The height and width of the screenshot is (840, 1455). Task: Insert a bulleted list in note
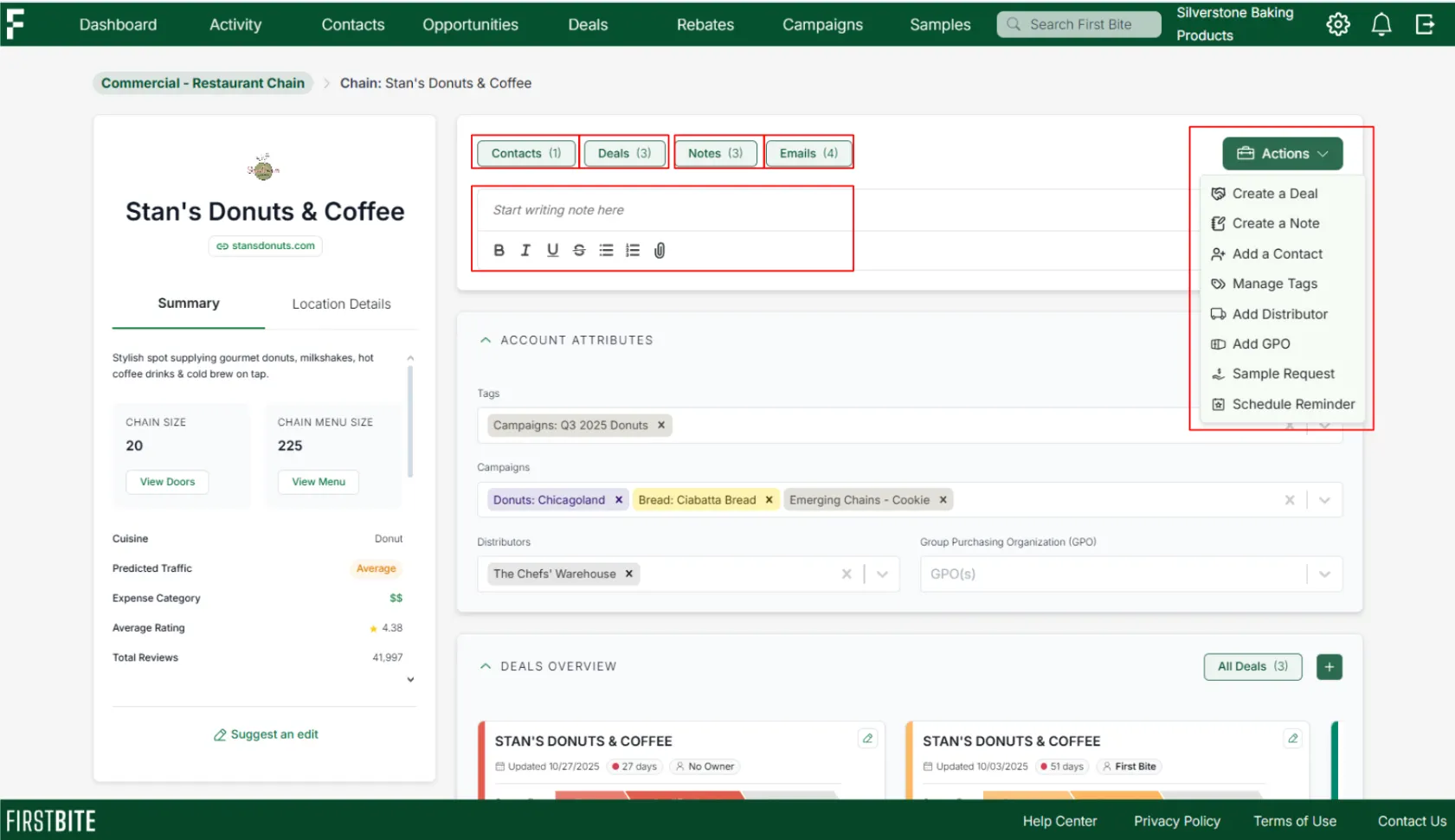tap(606, 250)
